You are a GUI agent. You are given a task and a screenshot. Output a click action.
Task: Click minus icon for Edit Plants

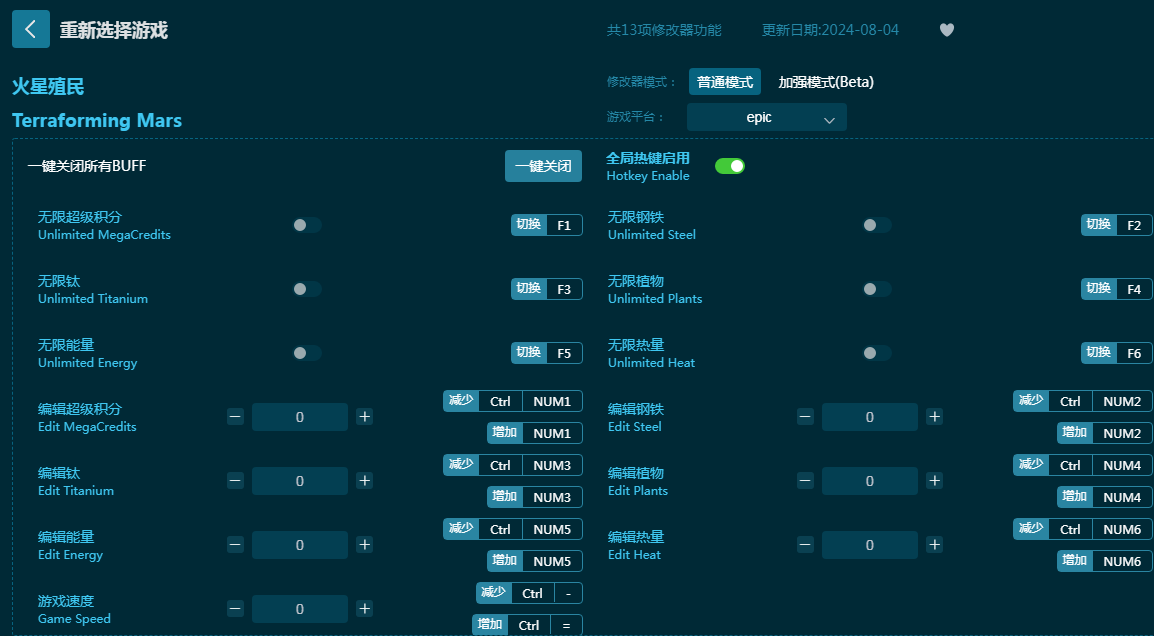(x=805, y=481)
